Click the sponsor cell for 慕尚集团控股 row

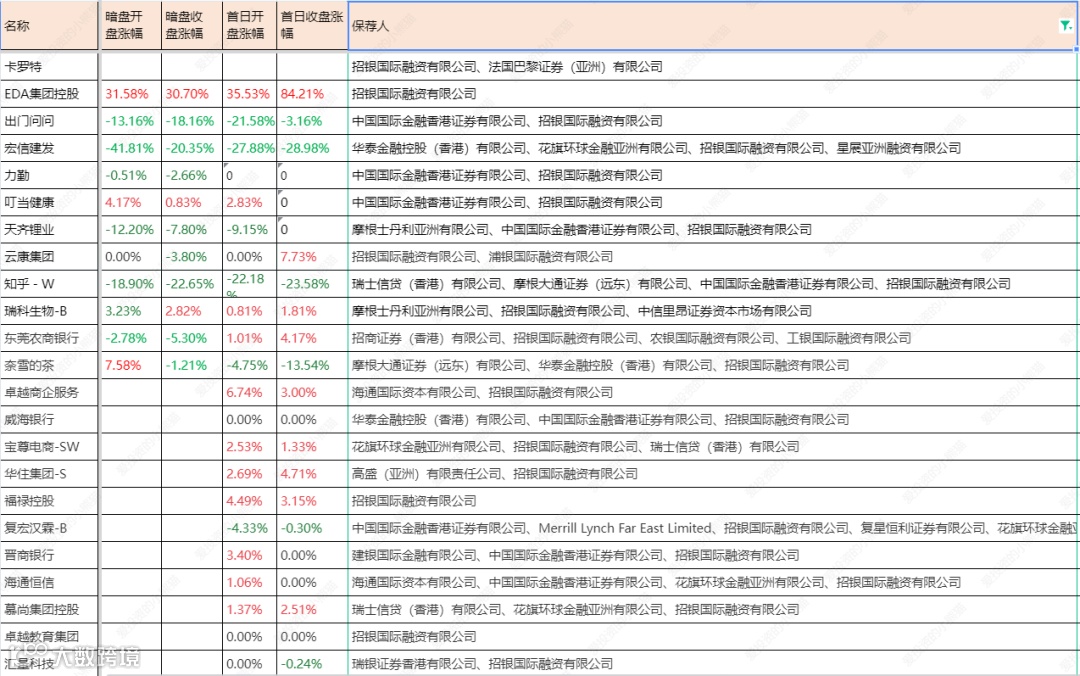(712, 610)
